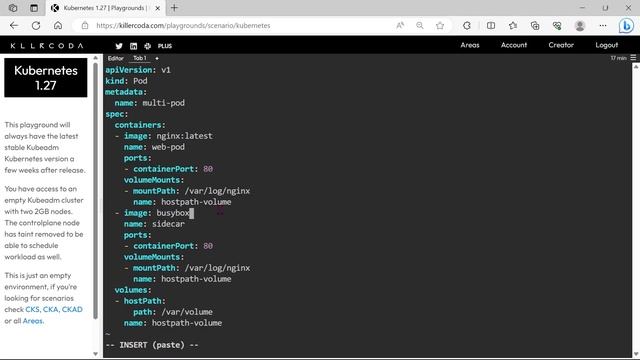
Task: Open the CKAD scenarios link
Action: tap(72, 309)
